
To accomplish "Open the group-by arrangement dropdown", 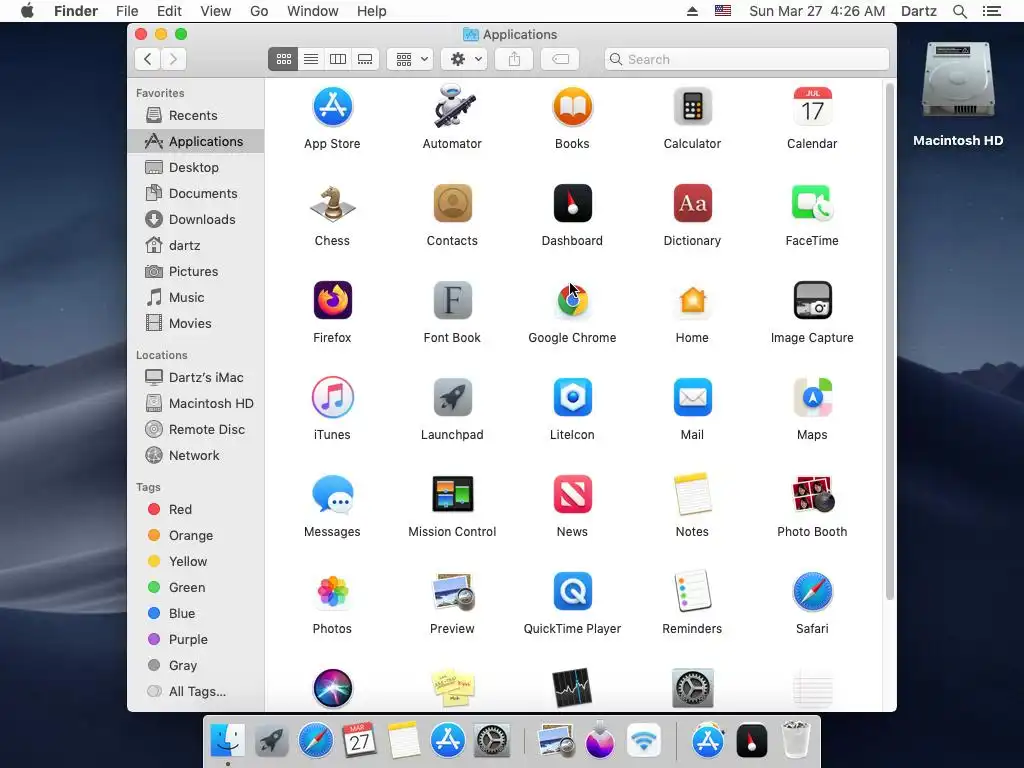I will [411, 59].
